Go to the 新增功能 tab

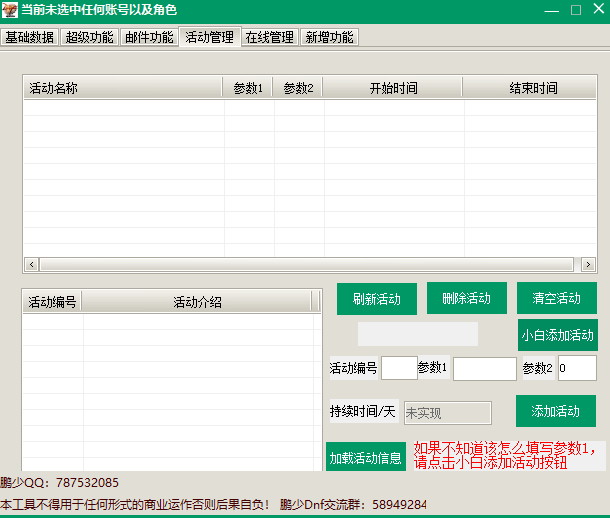(329, 37)
